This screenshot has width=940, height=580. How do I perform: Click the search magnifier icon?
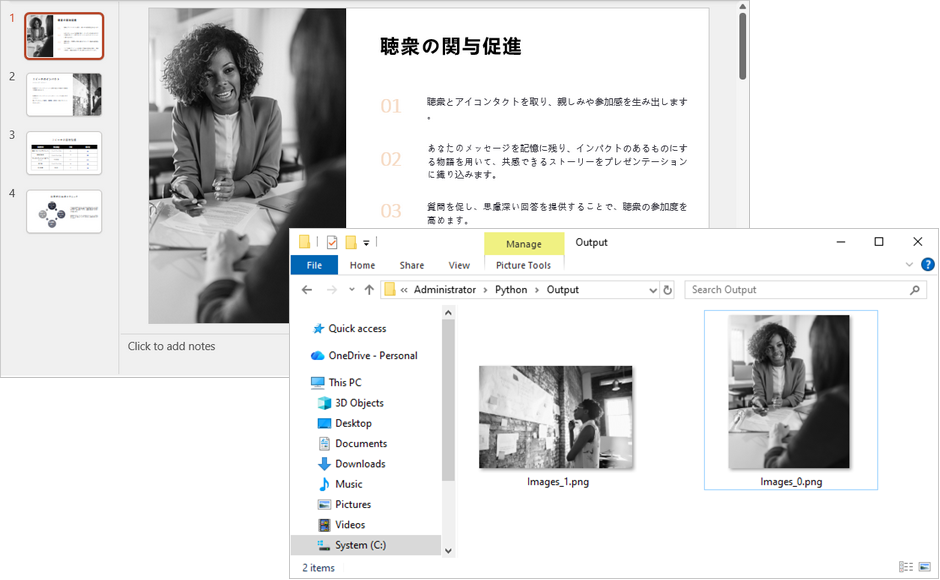click(915, 290)
